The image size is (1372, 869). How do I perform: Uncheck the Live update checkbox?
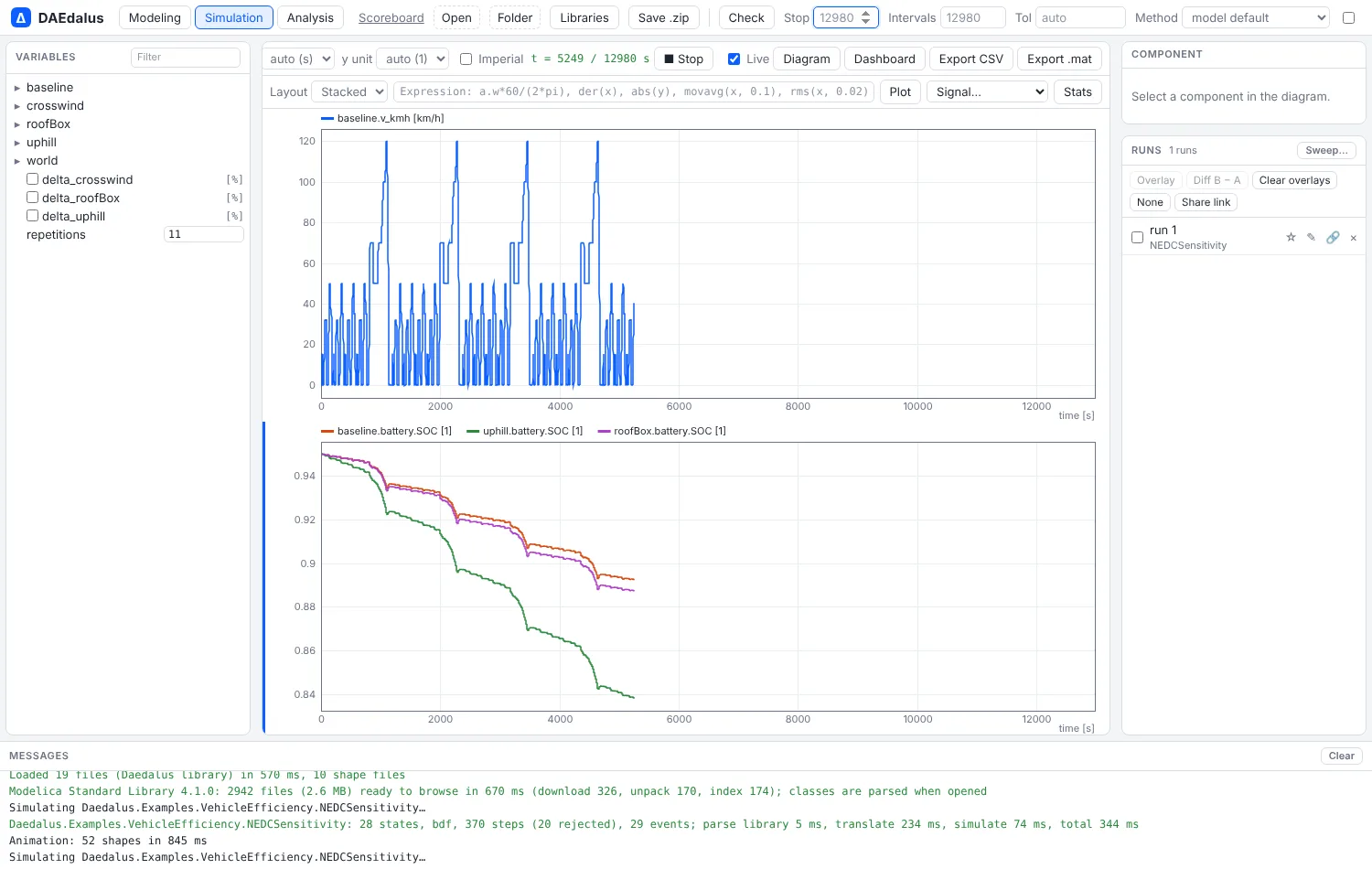(x=734, y=59)
